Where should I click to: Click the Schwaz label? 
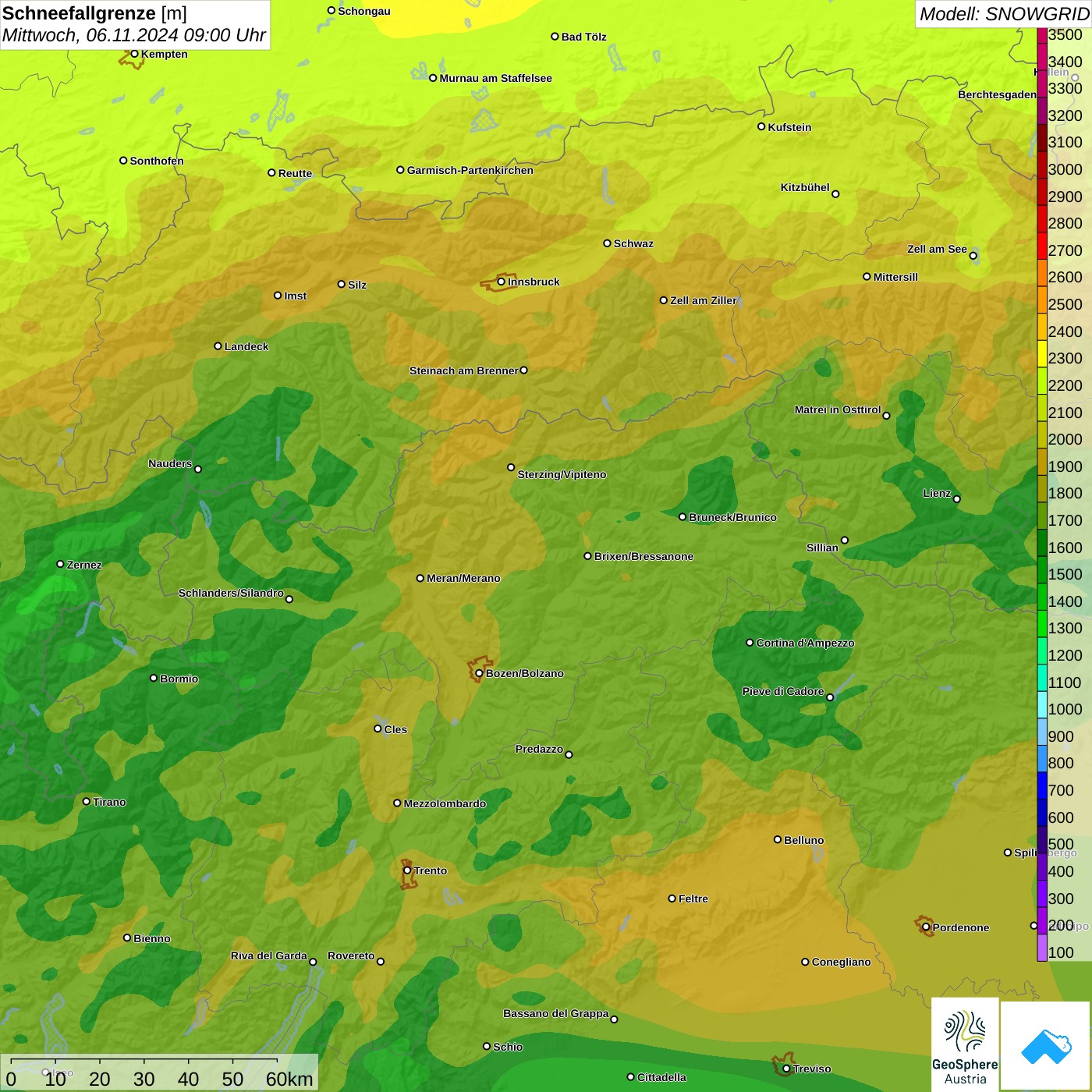(x=633, y=243)
